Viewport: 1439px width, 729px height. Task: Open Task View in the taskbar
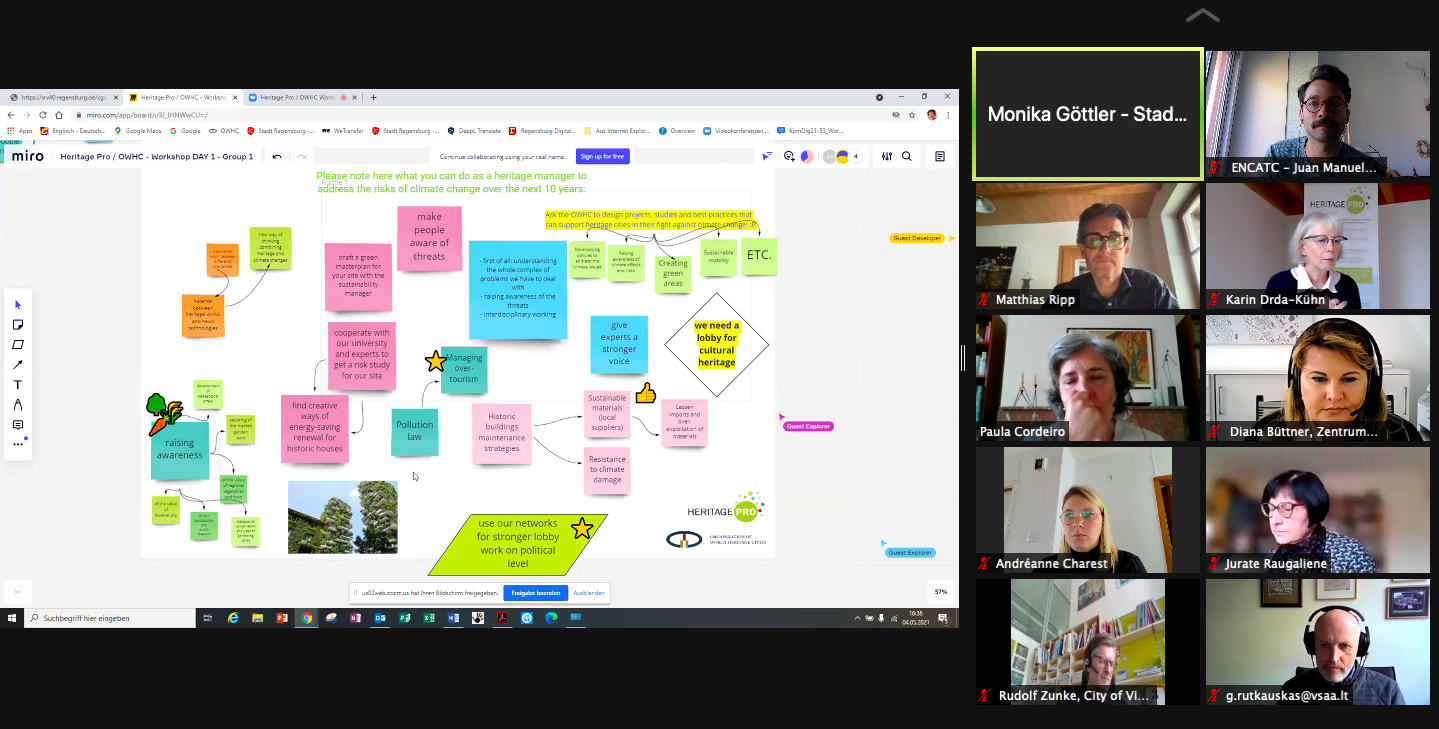208,618
